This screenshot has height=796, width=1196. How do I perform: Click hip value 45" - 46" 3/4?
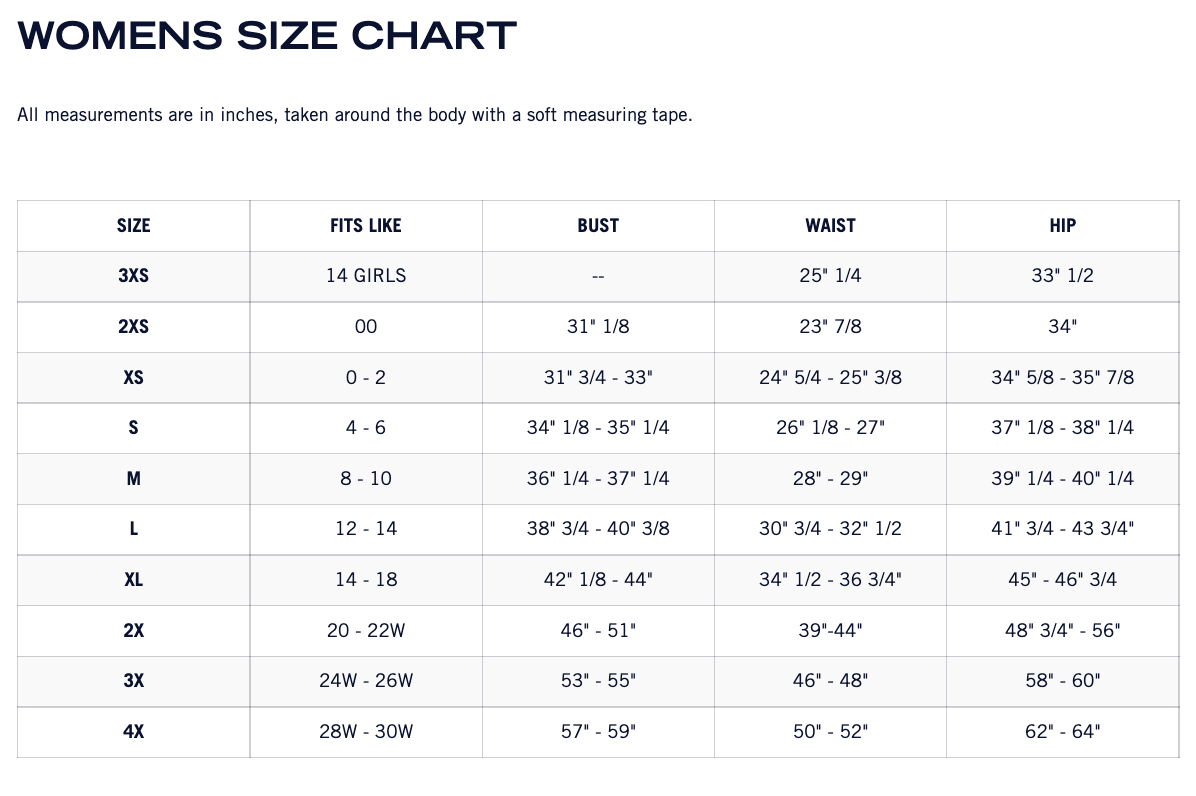[1062, 579]
